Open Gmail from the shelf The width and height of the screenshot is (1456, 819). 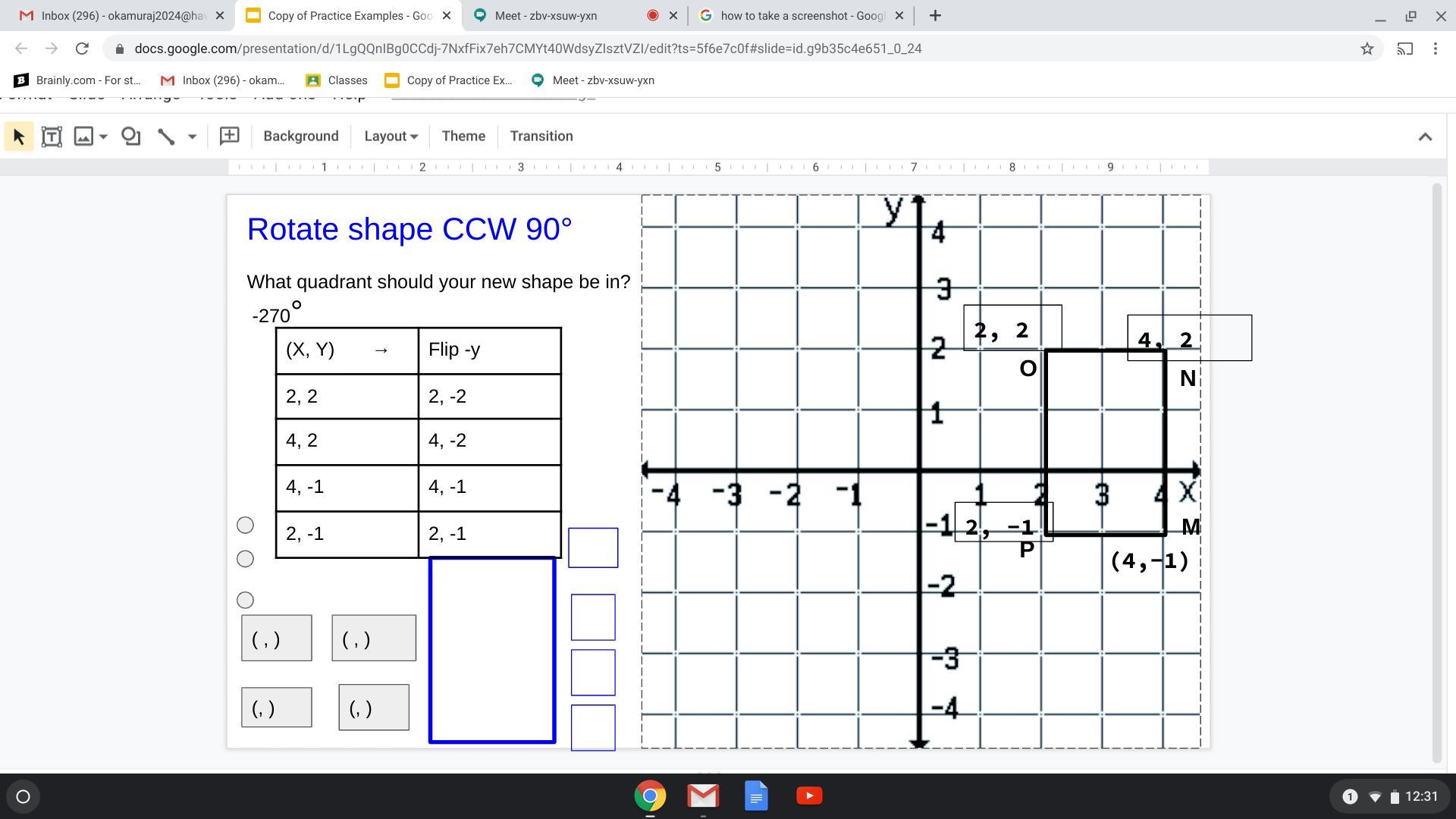tap(703, 796)
